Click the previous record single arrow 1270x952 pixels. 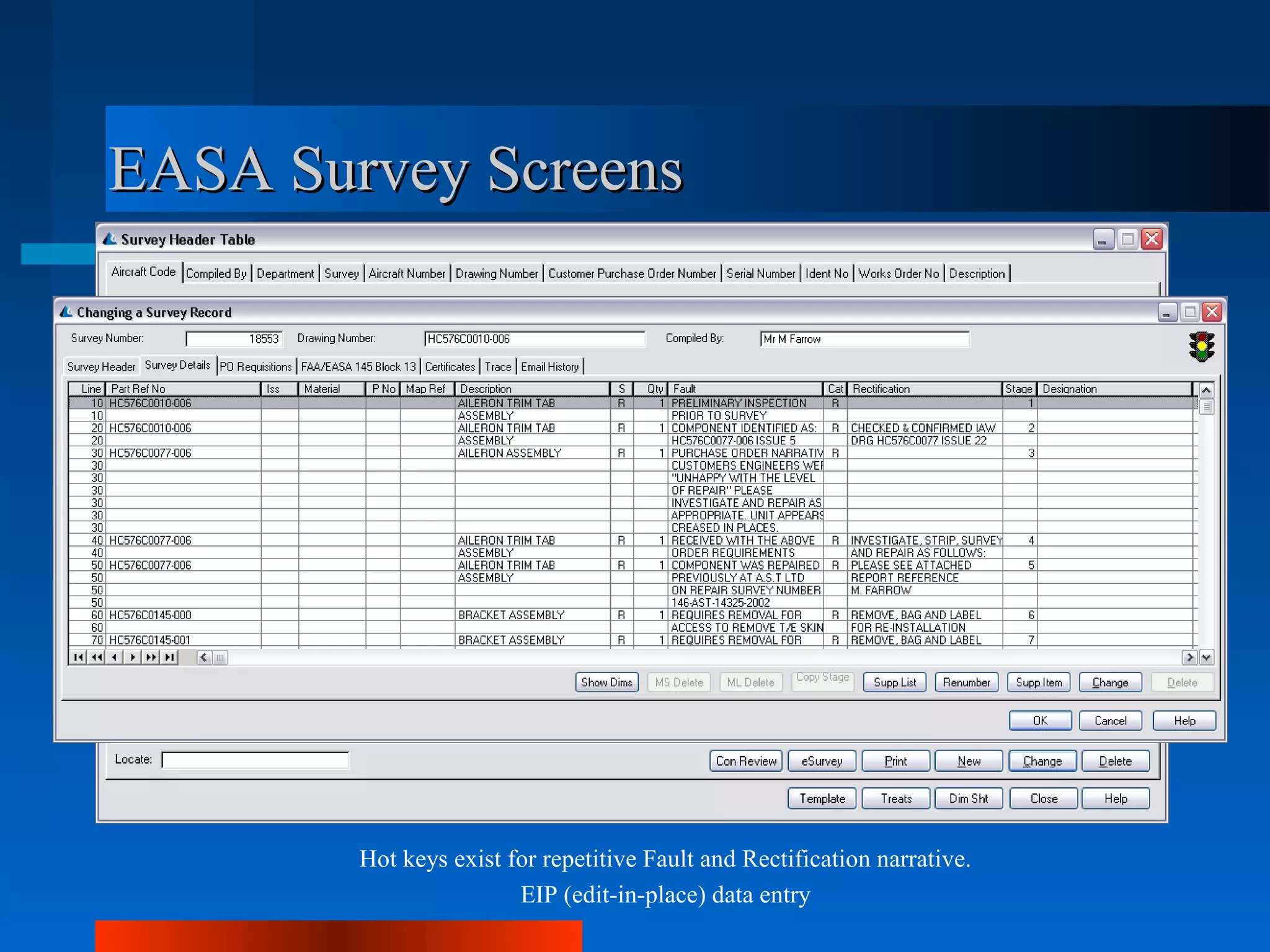point(114,657)
